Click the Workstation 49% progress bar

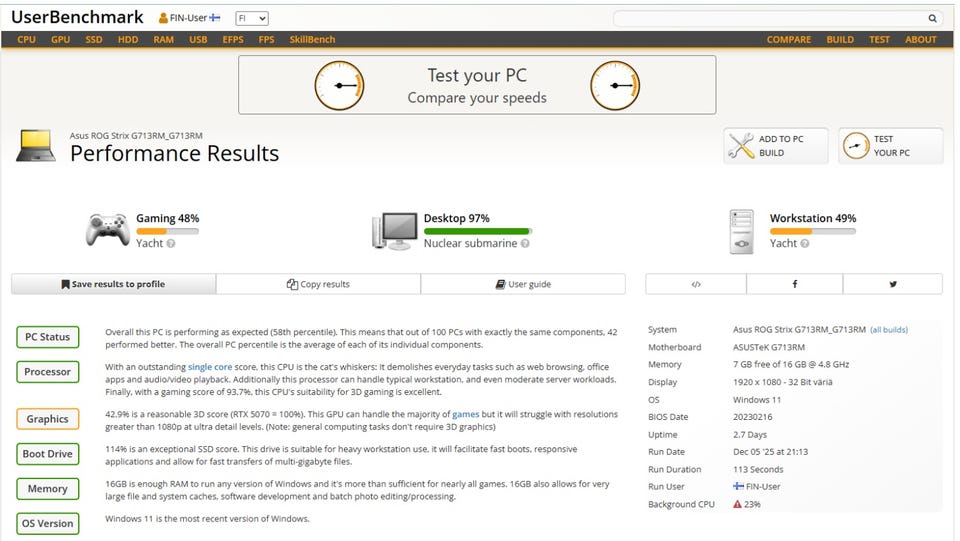tap(812, 231)
